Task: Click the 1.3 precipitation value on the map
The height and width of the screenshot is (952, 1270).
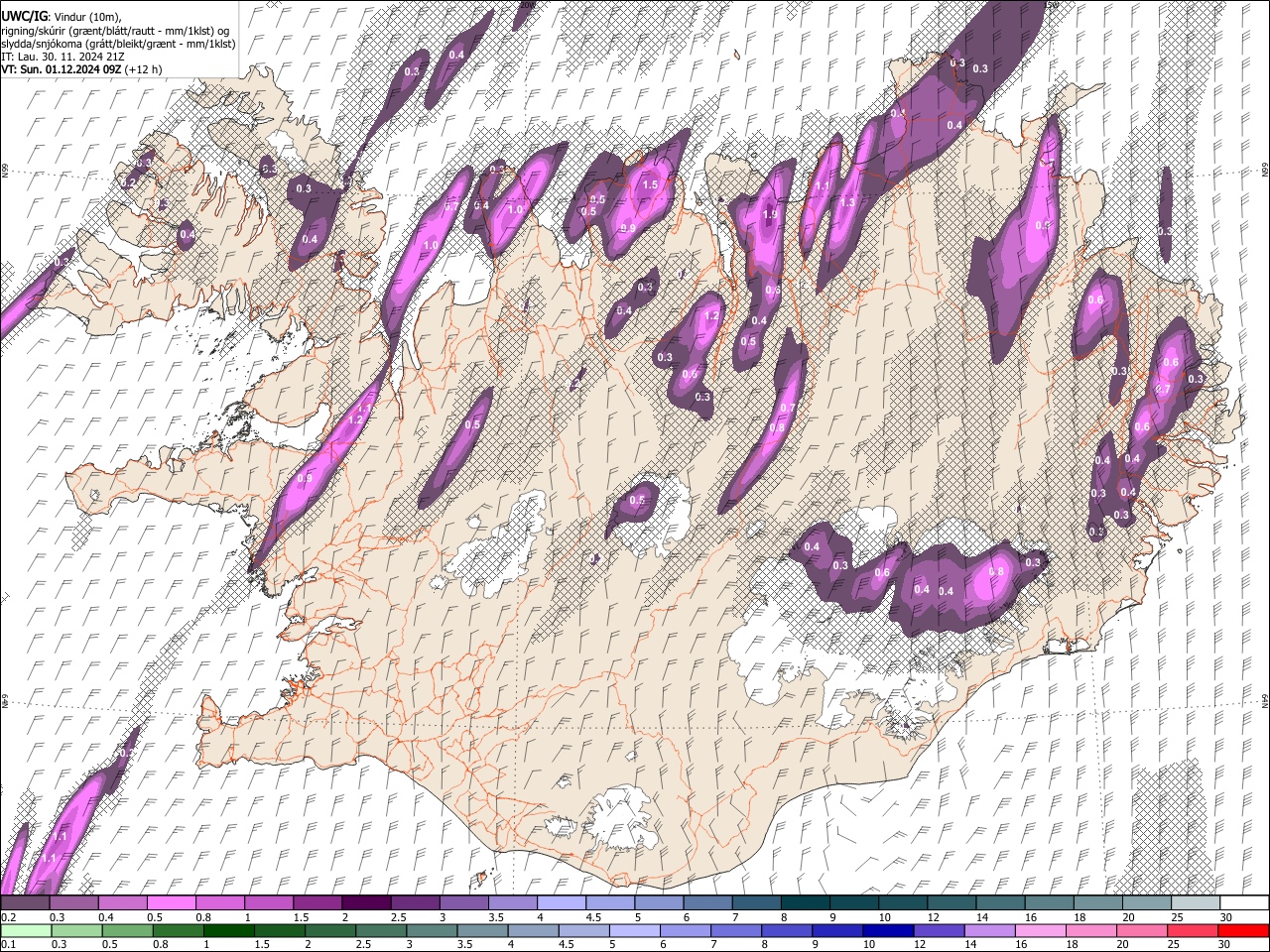Action: (x=847, y=201)
